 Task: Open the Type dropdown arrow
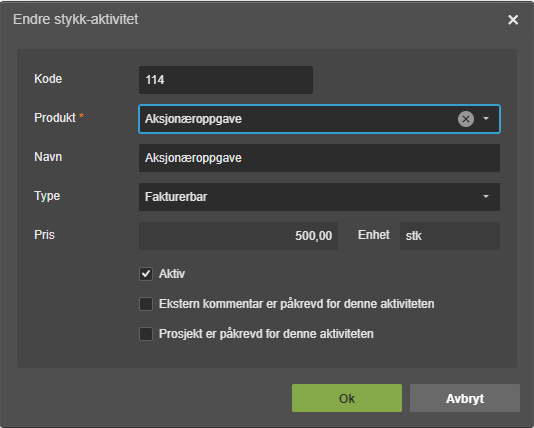coord(486,197)
